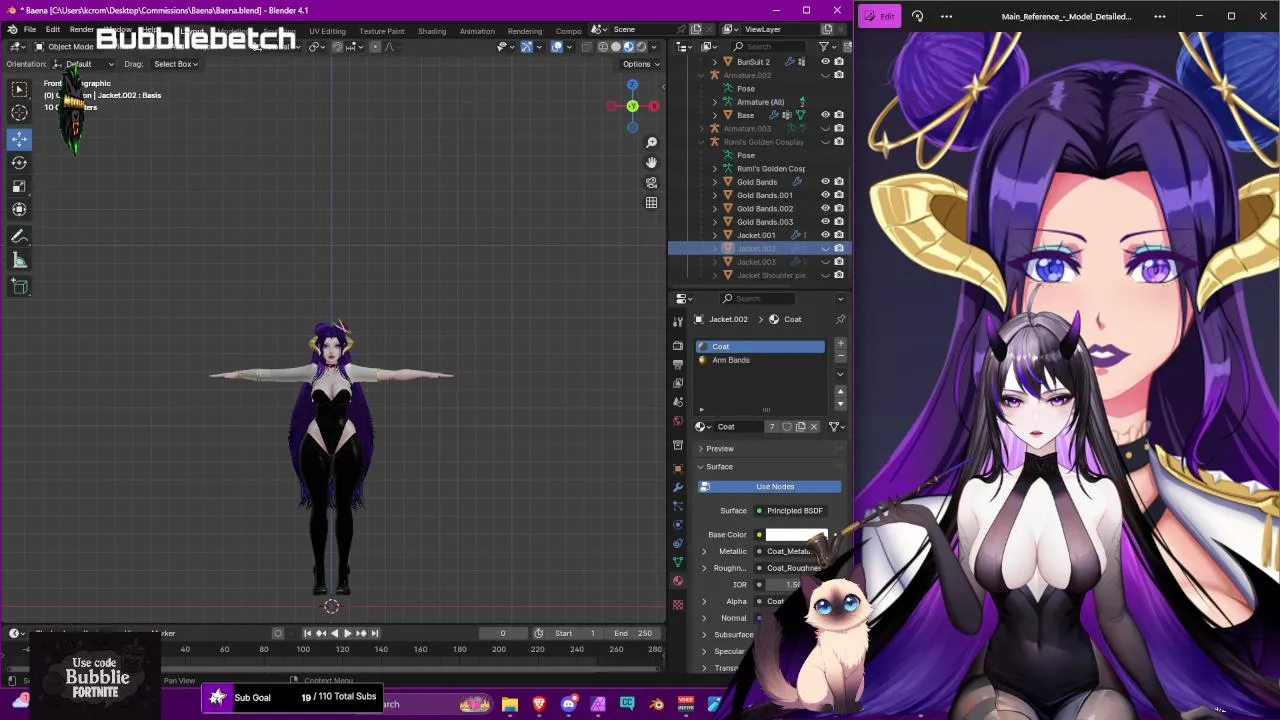Open the Scene properties tab

(x=678, y=402)
